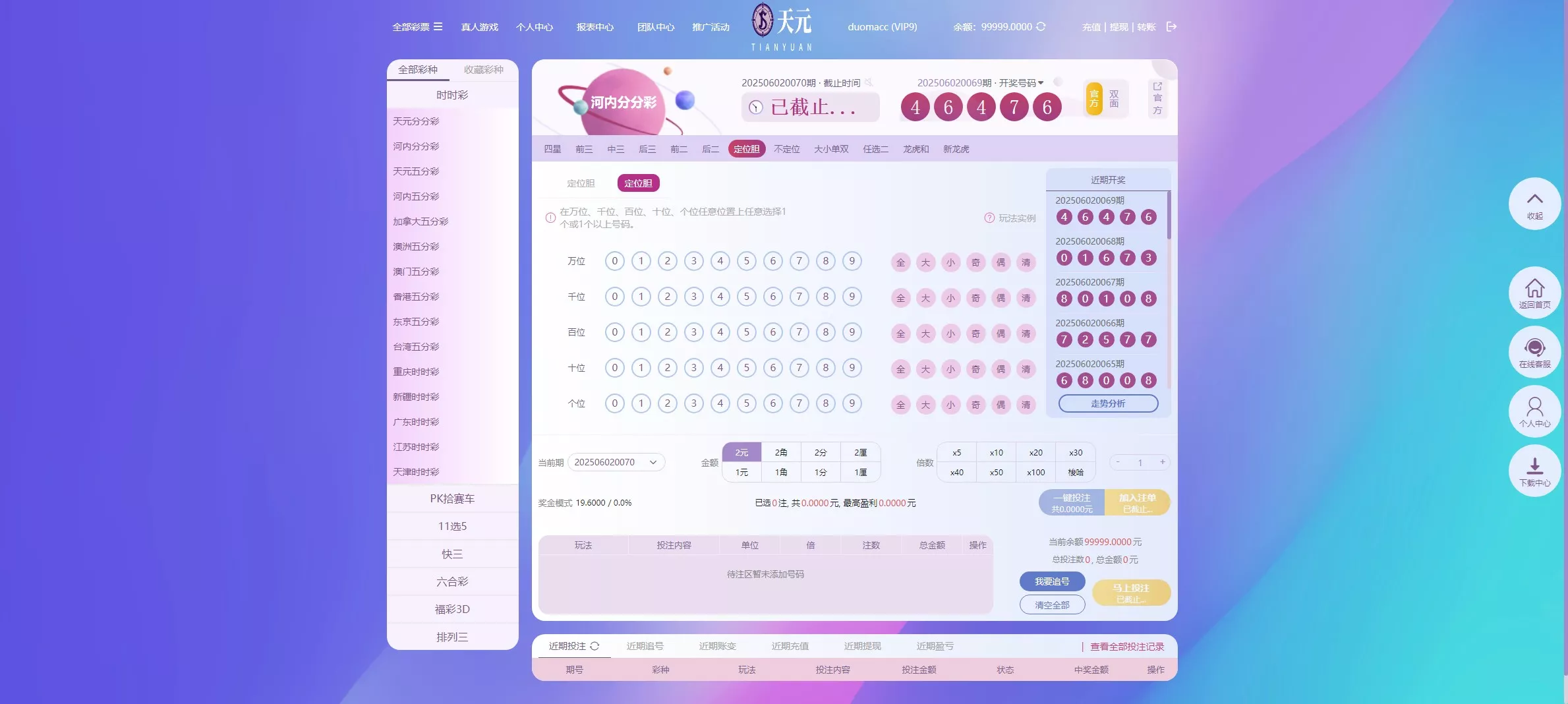Screen dimensions: 1568x704
Task: Click the balance refresh icon next to 99999.0000
Action: click(1040, 27)
